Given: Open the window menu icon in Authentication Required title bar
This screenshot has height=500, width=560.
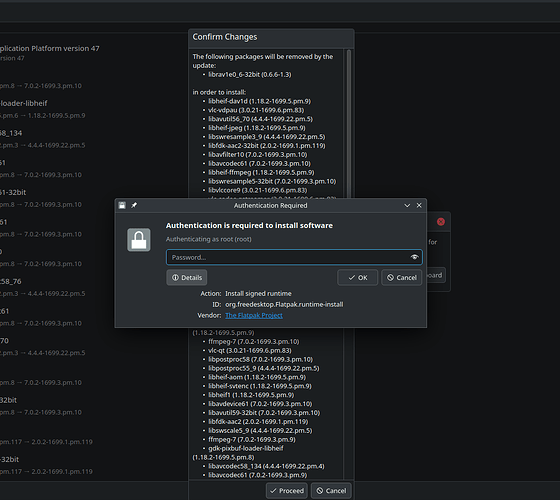Looking at the screenshot, I should pos(122,205).
